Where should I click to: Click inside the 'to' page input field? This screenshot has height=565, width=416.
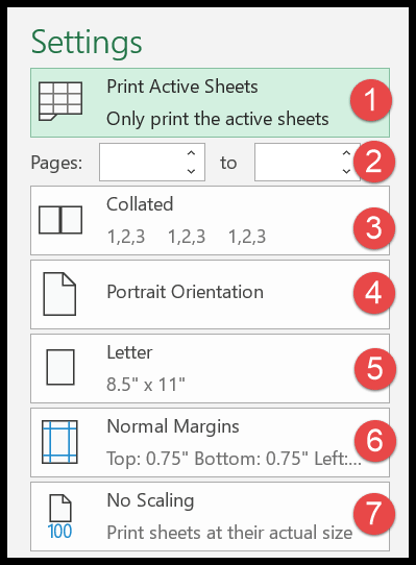pyautogui.click(x=297, y=162)
